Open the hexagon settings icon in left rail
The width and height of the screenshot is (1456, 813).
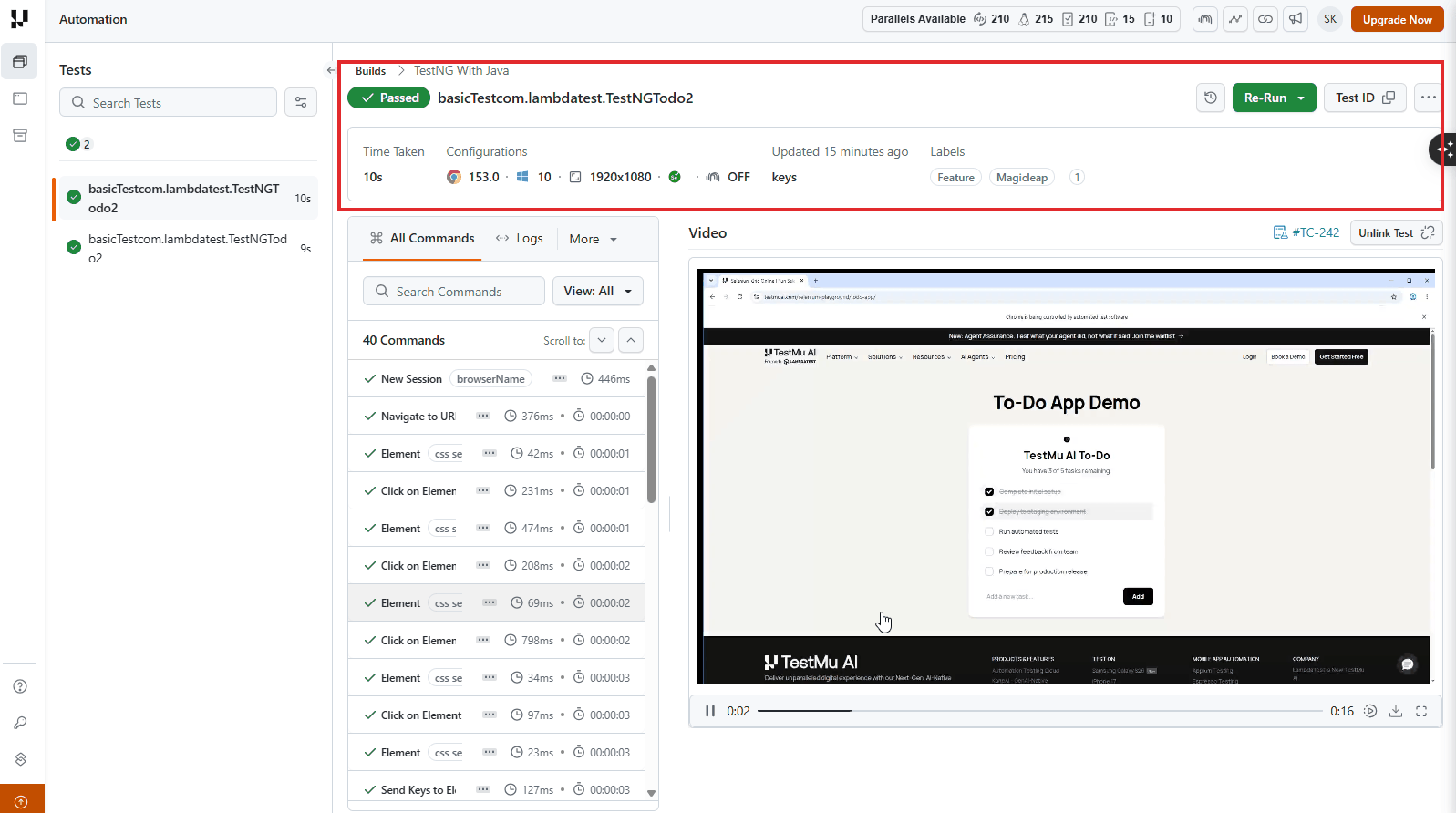[x=20, y=759]
